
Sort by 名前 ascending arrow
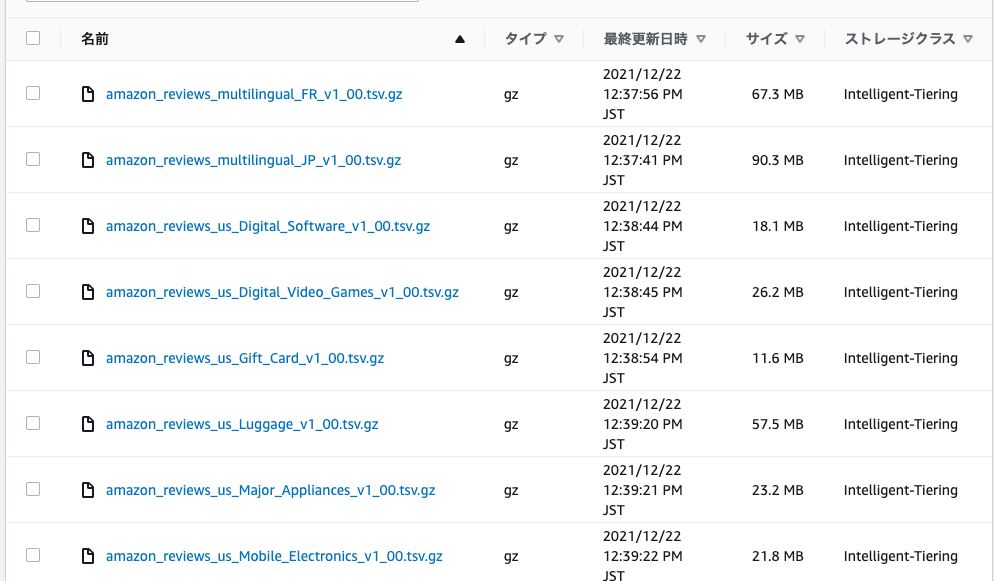[460, 39]
